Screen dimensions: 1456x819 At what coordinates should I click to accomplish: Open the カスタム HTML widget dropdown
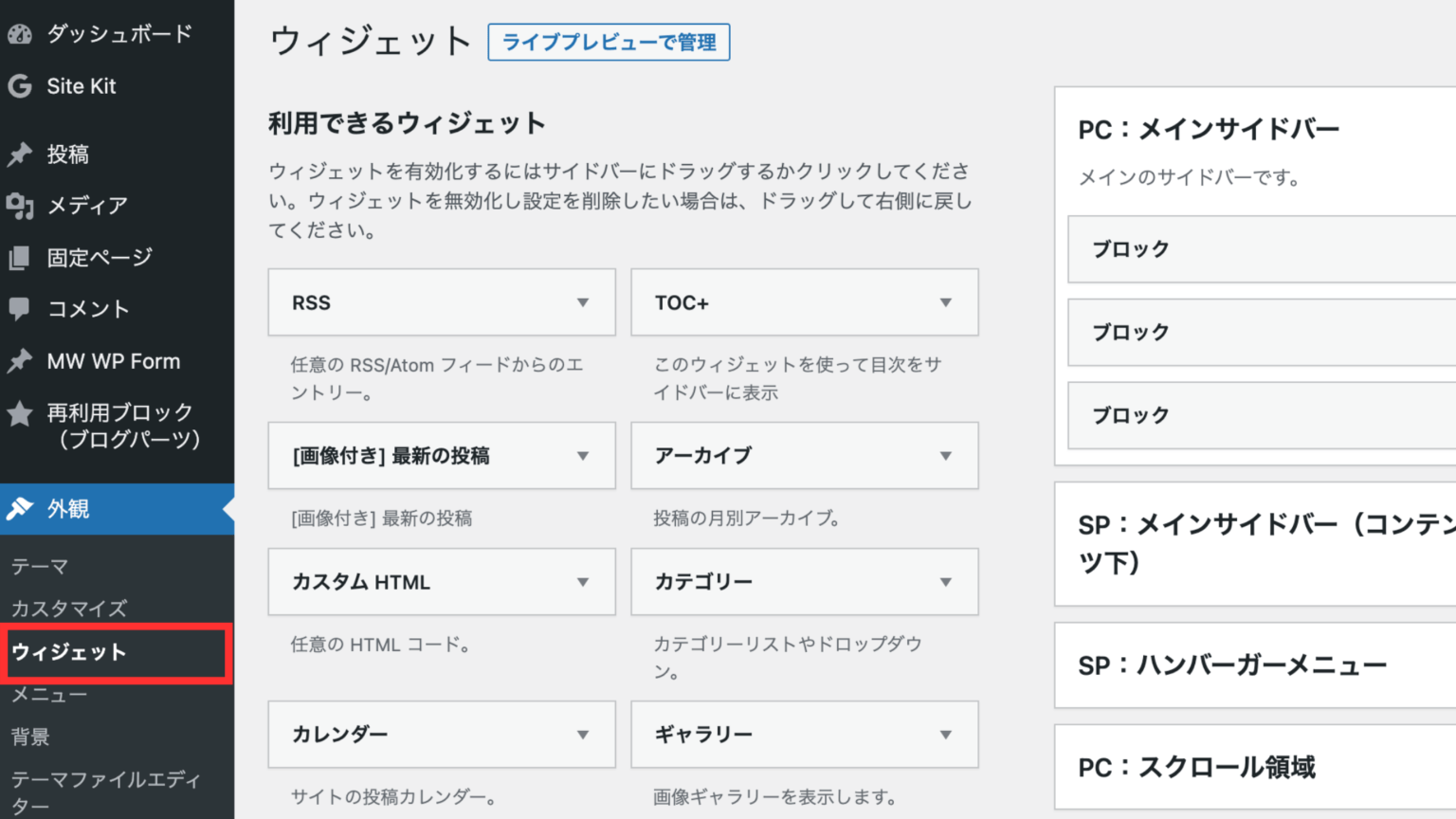(583, 582)
